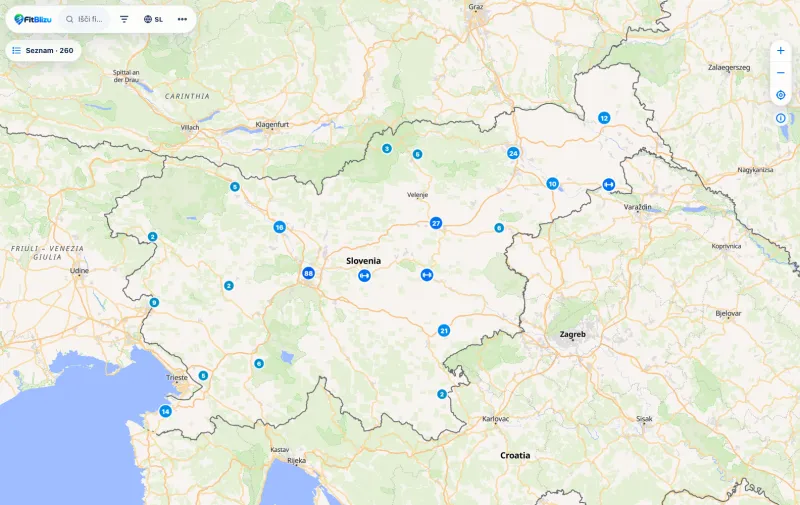Open the SL language selector
Viewport: 800px width, 505px height.
tap(153, 19)
